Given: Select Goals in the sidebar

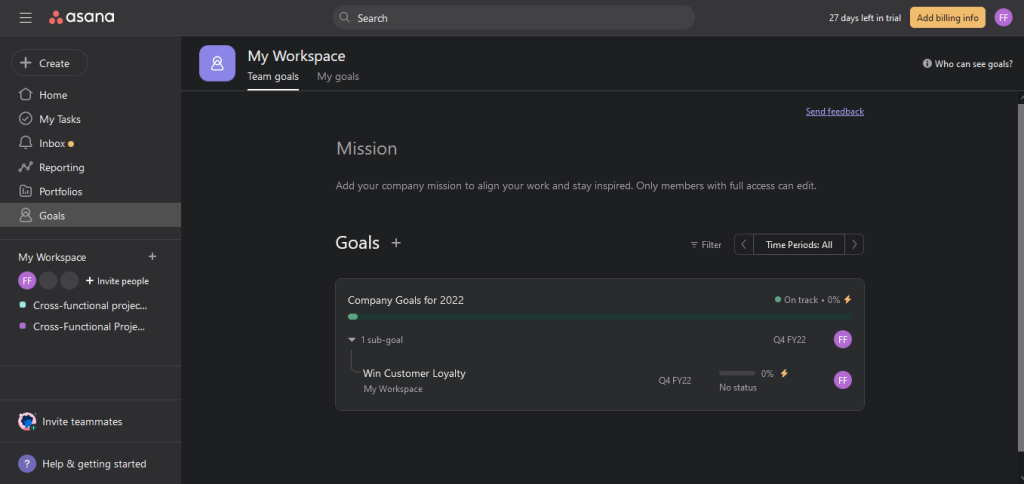Looking at the screenshot, I should pos(90,216).
